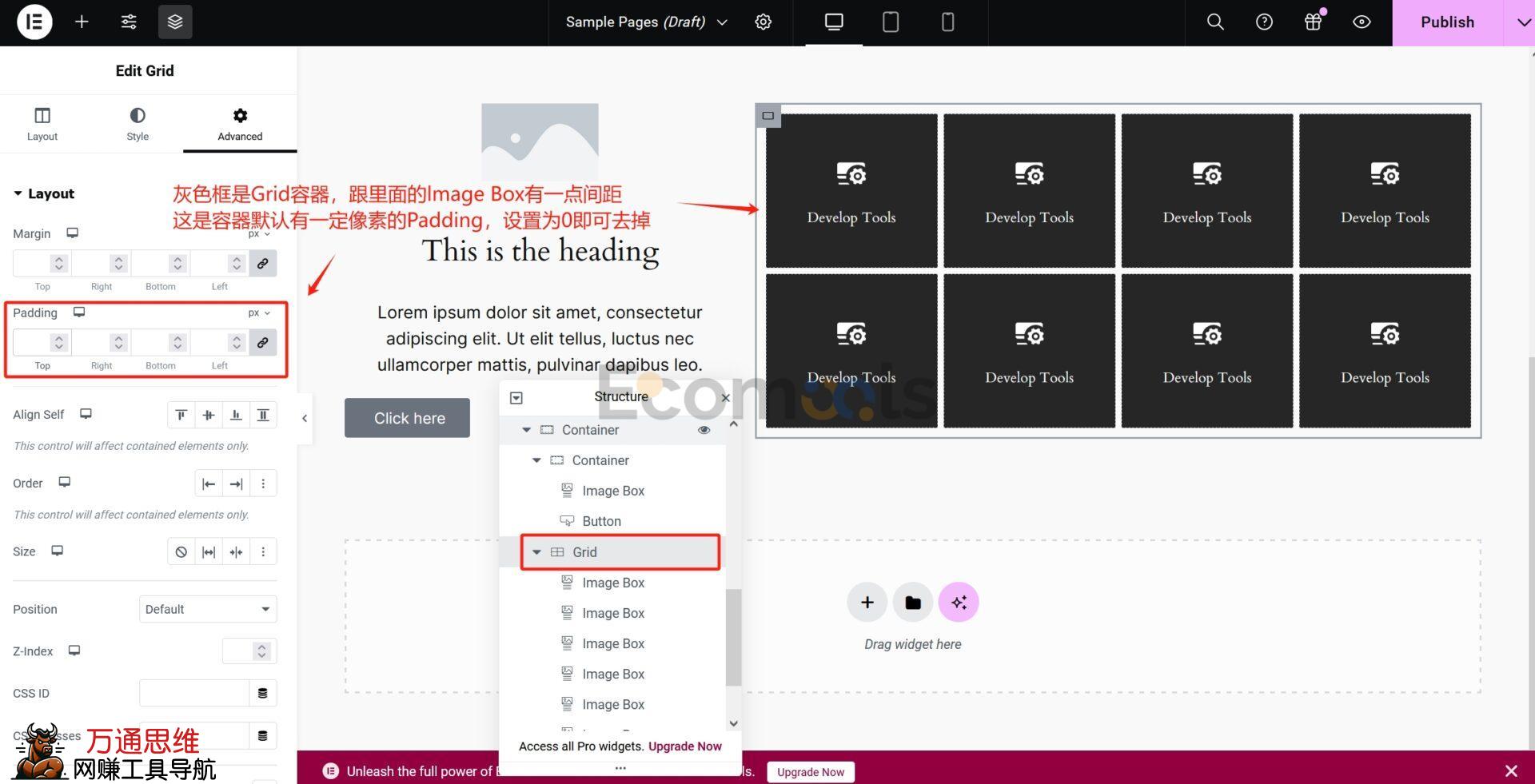Screen dimensions: 1535x784
Task: Open page settings gear icon
Action: pos(764,22)
